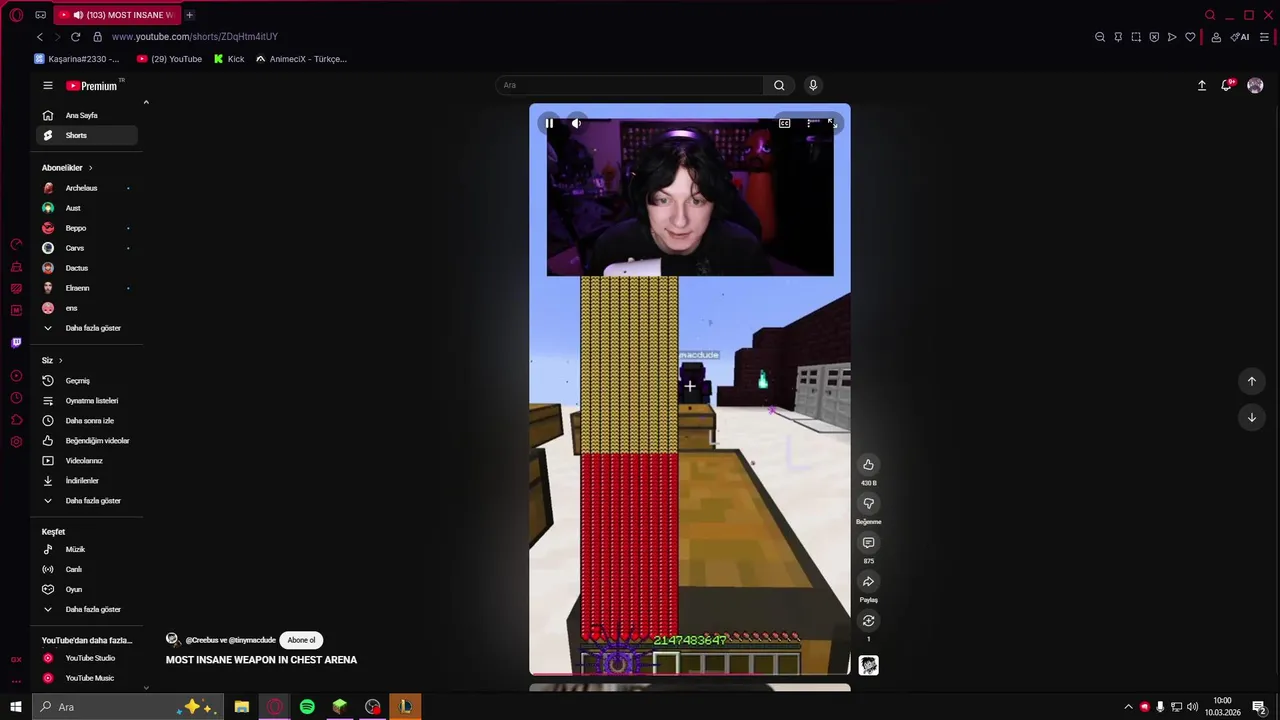Go to previous Short arrow

point(1251,381)
